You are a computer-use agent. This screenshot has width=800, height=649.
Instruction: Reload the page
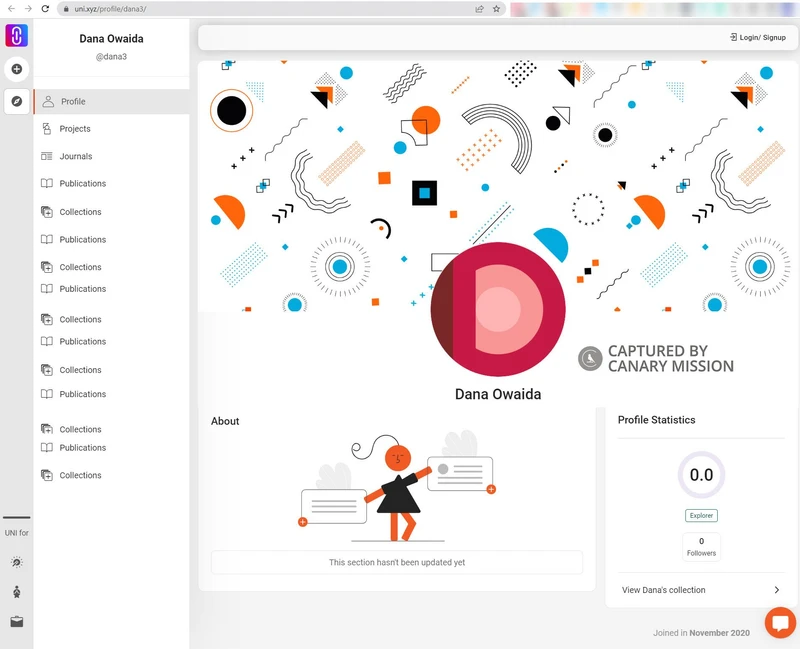click(x=45, y=9)
